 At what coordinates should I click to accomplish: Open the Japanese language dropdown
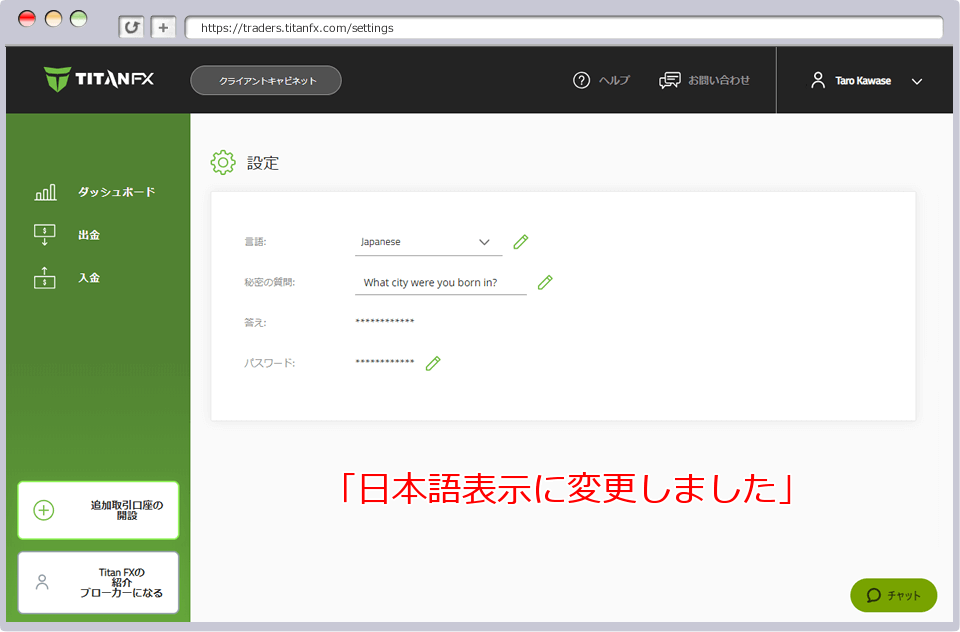coord(428,241)
